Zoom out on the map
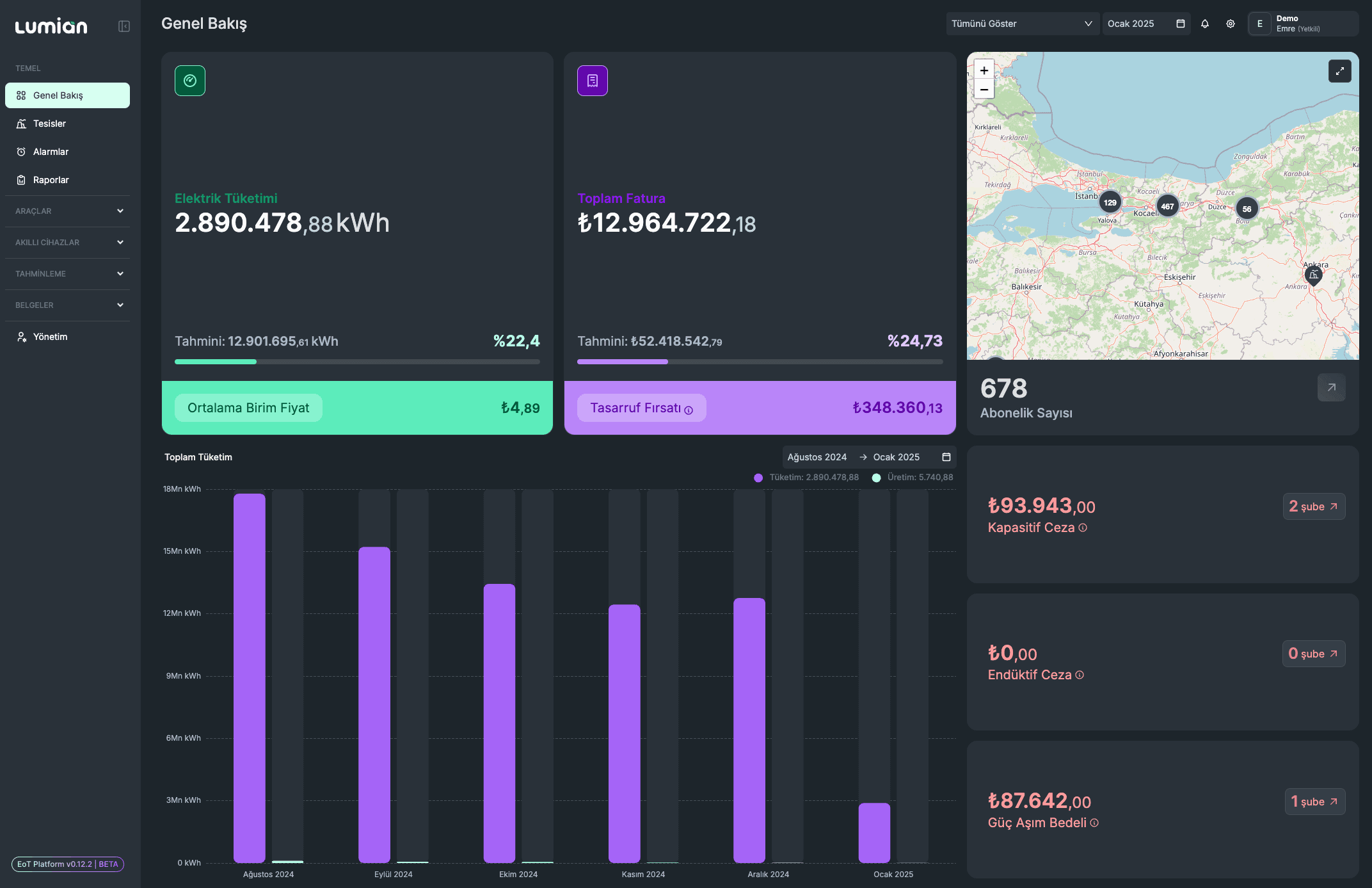Image resolution: width=1372 pixels, height=888 pixels. 984,90
